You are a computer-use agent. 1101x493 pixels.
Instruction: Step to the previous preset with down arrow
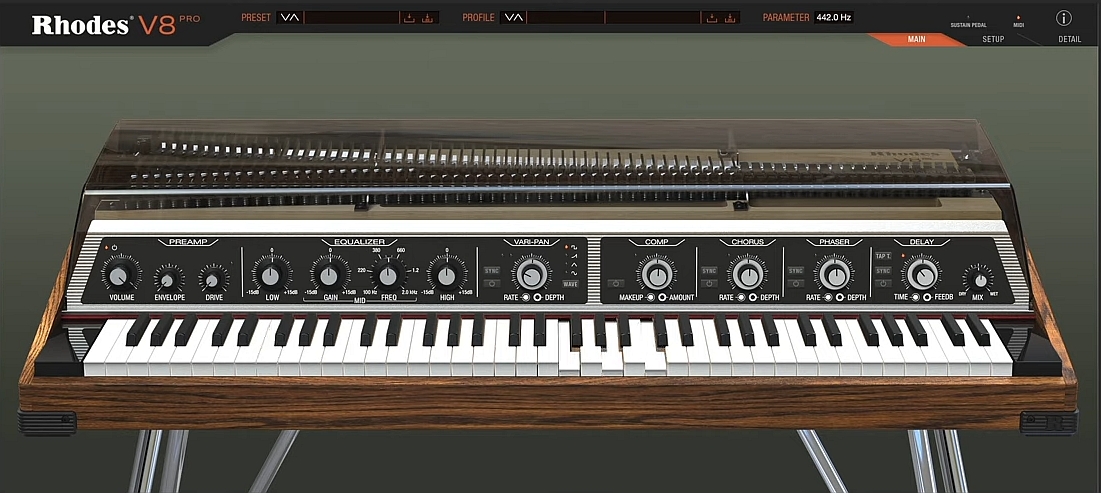[285, 18]
